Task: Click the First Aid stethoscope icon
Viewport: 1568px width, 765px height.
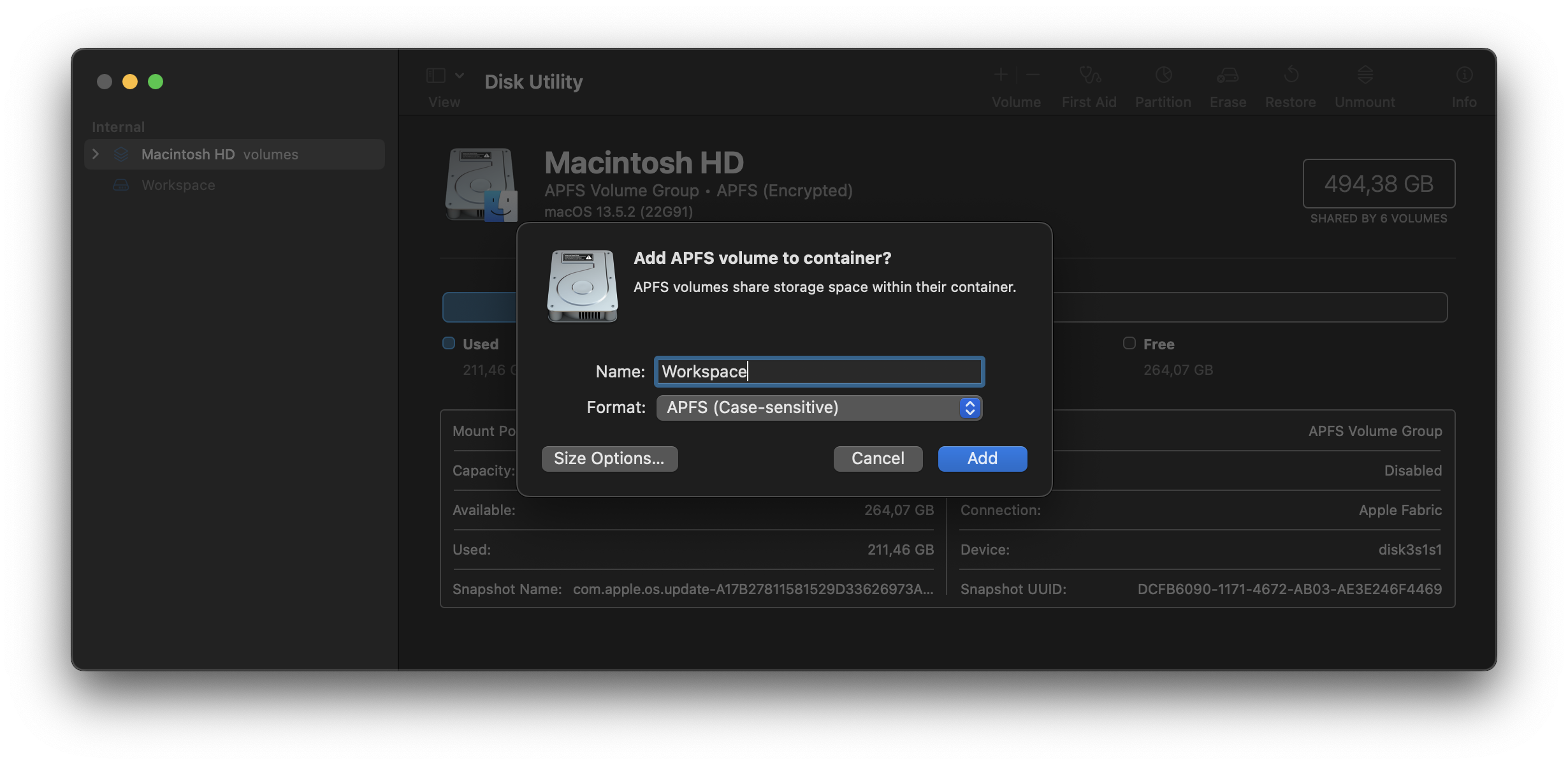Action: 1089,76
